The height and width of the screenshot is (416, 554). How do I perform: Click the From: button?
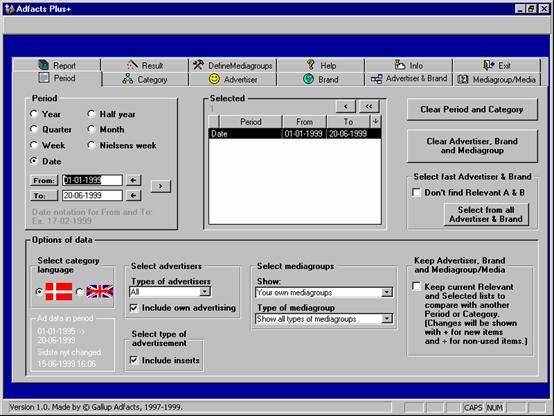coord(44,180)
